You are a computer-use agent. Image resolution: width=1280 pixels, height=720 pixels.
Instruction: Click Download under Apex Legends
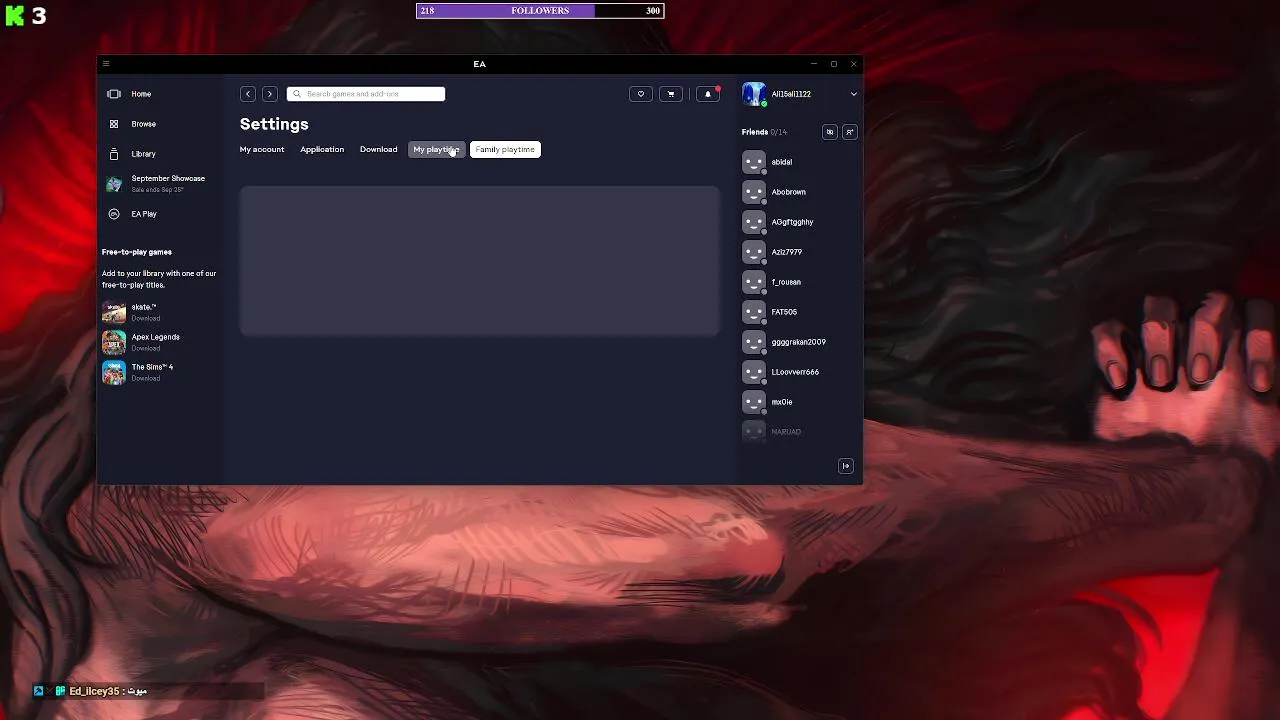coord(146,348)
